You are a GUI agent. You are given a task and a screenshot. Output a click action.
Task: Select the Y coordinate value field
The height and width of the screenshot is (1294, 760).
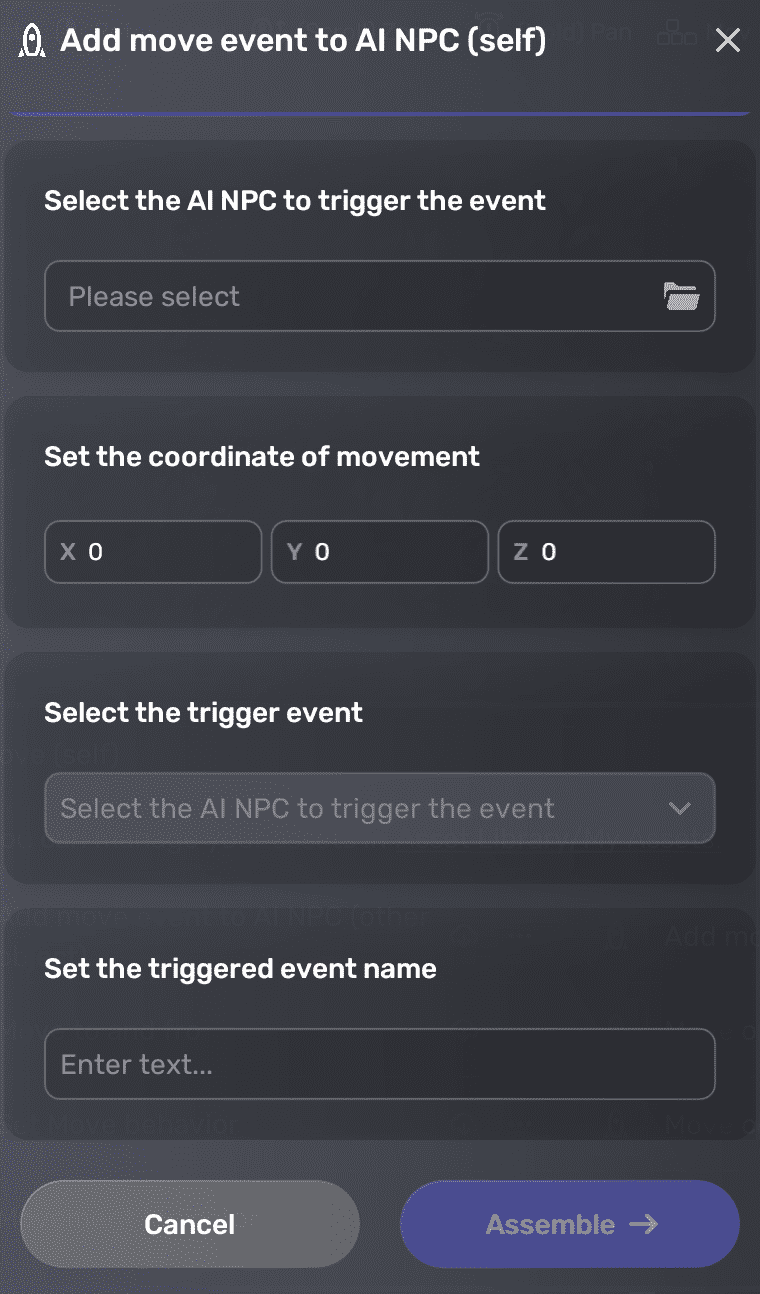[x=380, y=551]
